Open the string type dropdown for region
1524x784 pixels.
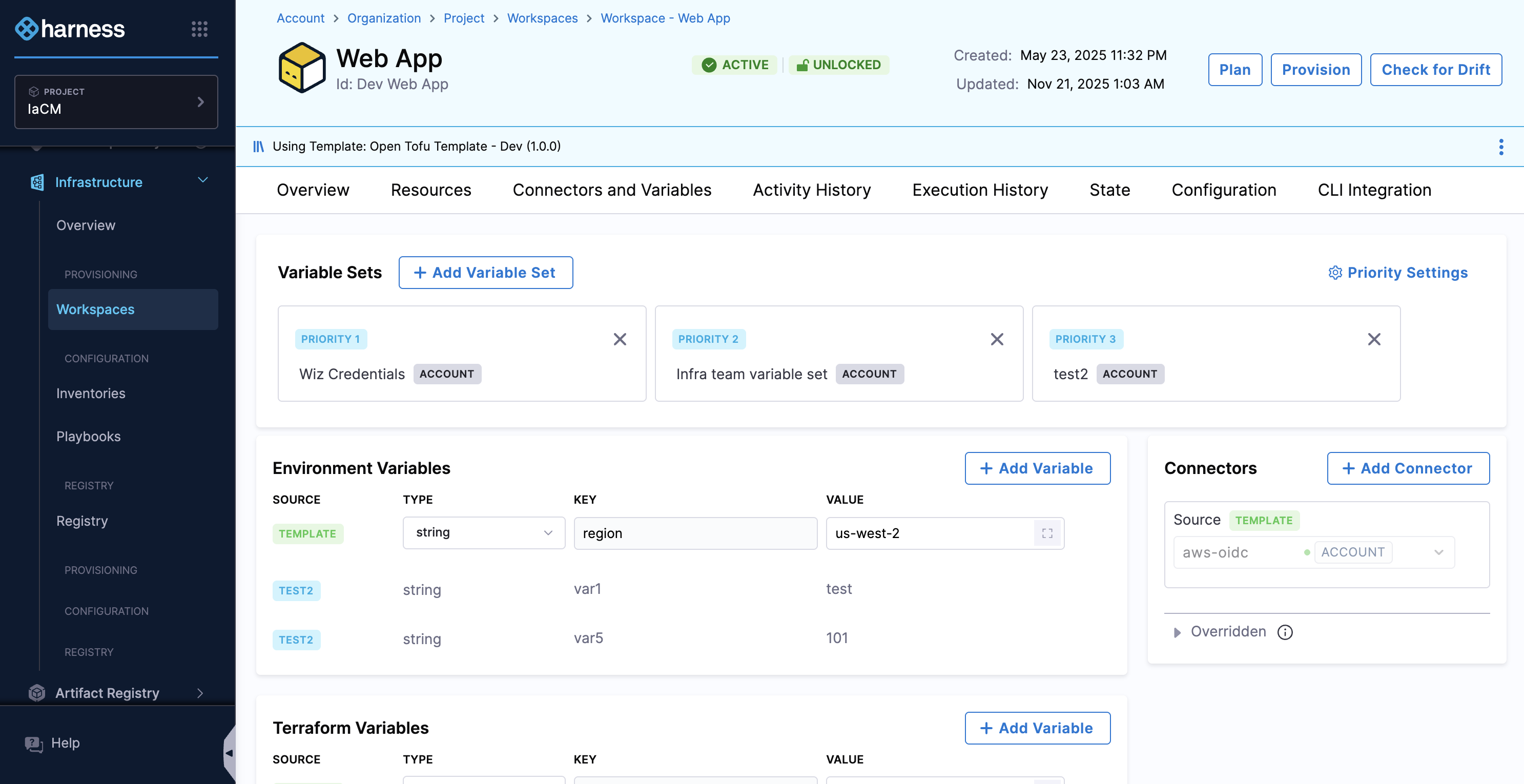point(483,532)
